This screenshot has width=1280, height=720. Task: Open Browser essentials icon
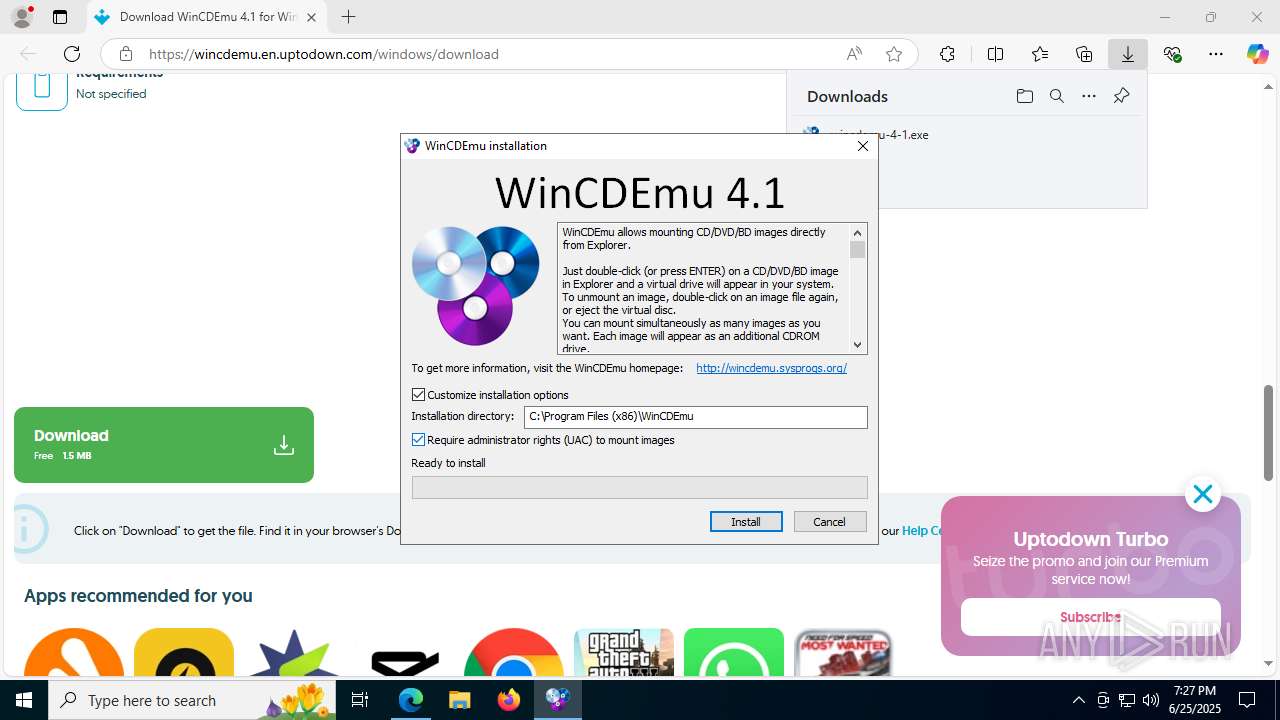1172,54
